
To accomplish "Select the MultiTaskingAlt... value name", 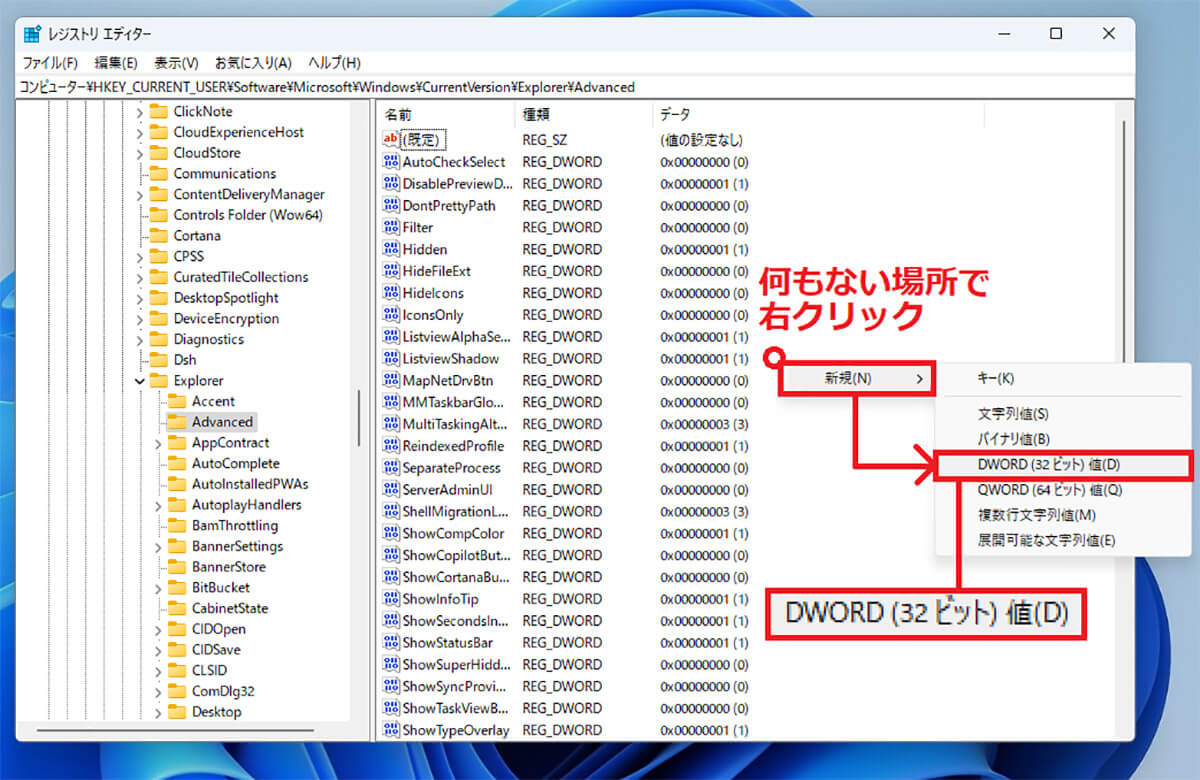I will pyautogui.click(x=456, y=424).
